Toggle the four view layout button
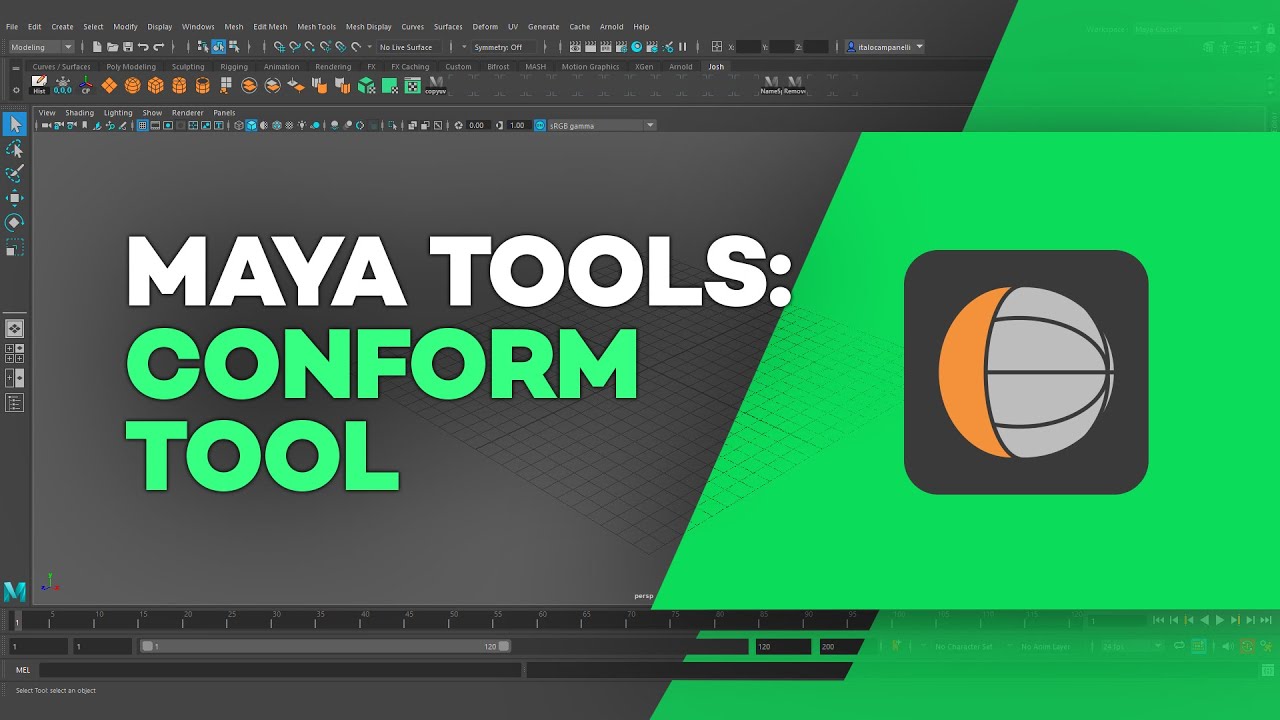 pyautogui.click(x=15, y=352)
